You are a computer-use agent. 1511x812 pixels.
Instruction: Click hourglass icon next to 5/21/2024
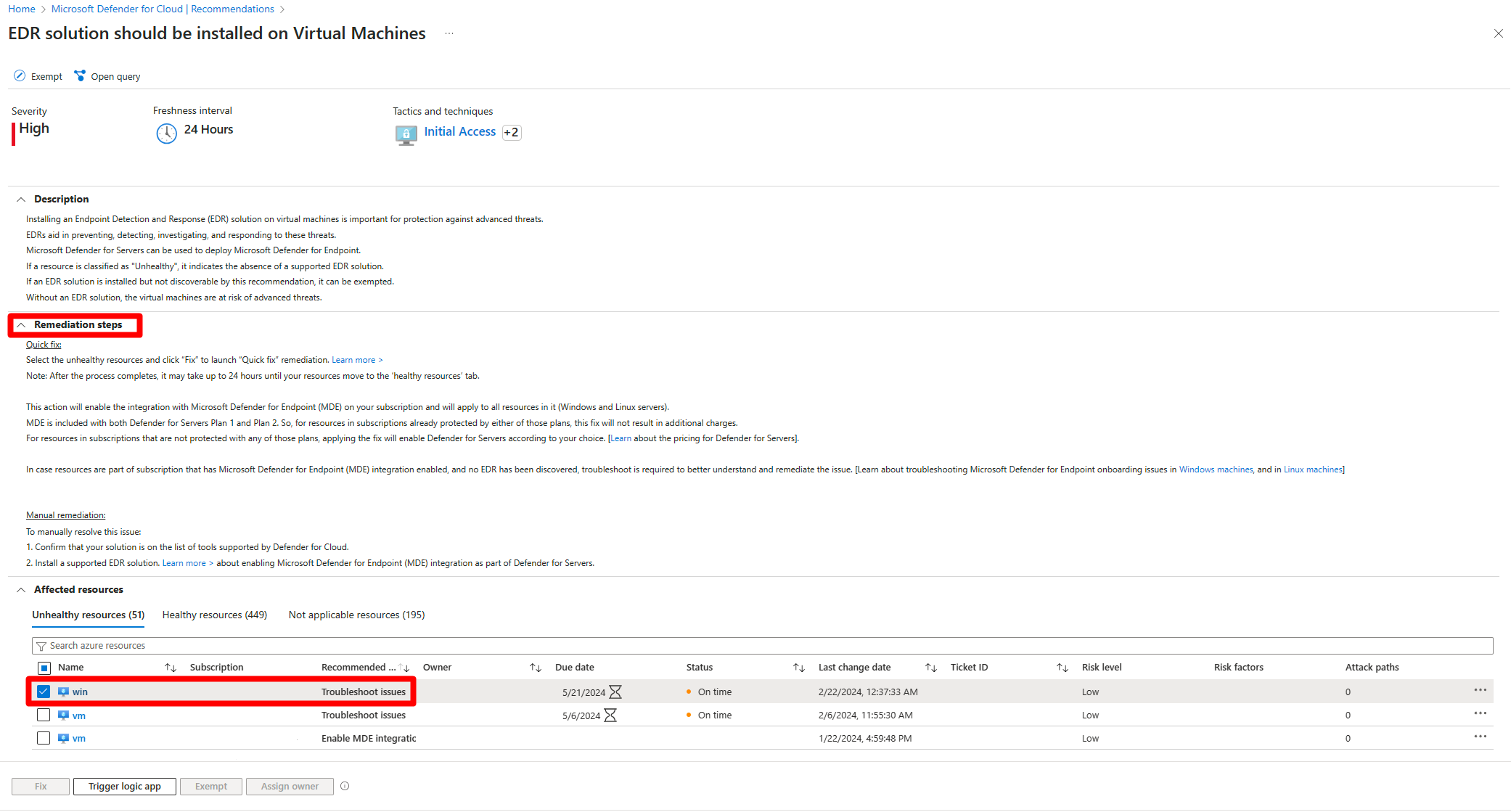tap(615, 692)
